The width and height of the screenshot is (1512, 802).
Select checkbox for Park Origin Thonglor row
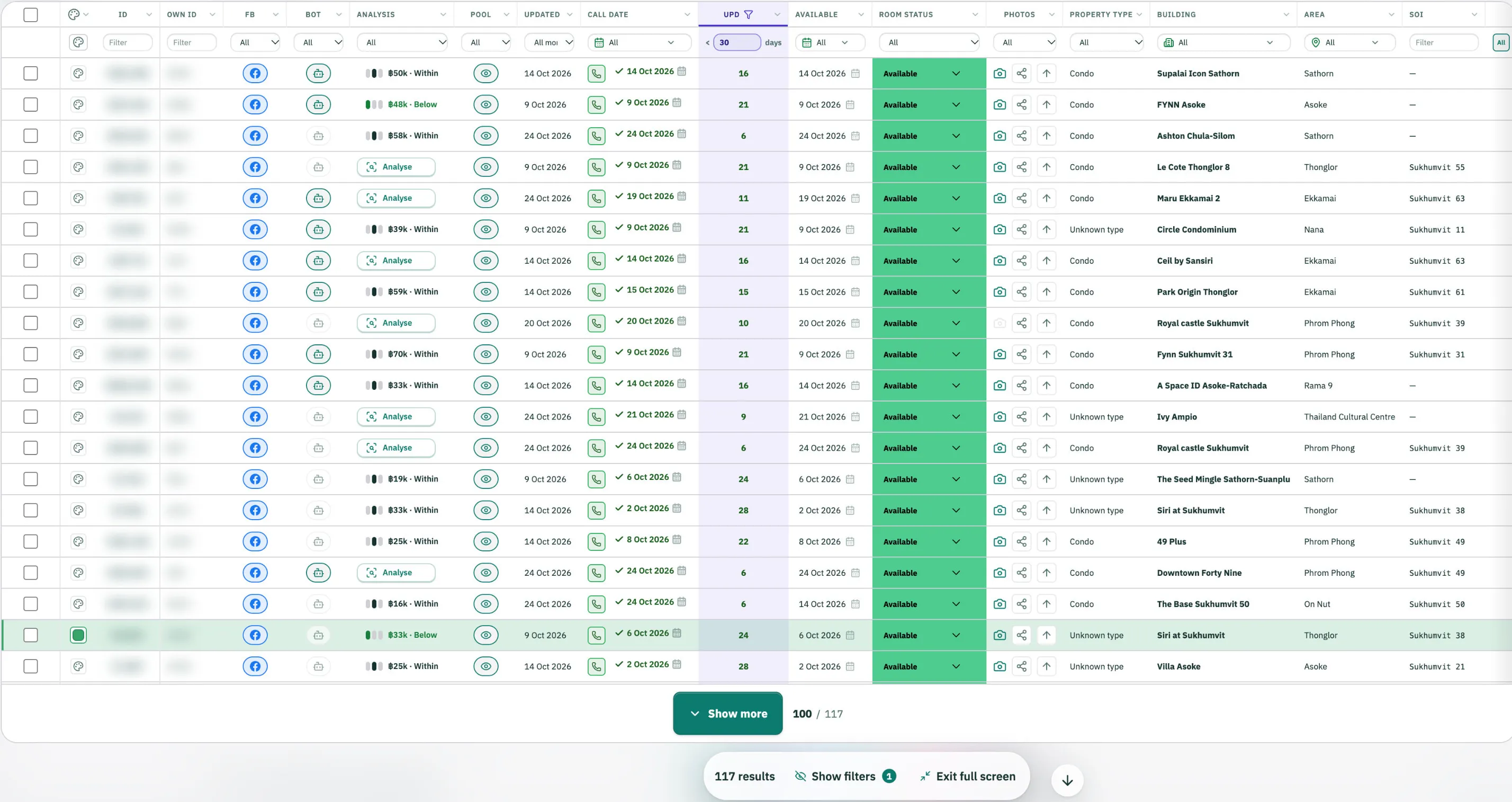[31, 292]
